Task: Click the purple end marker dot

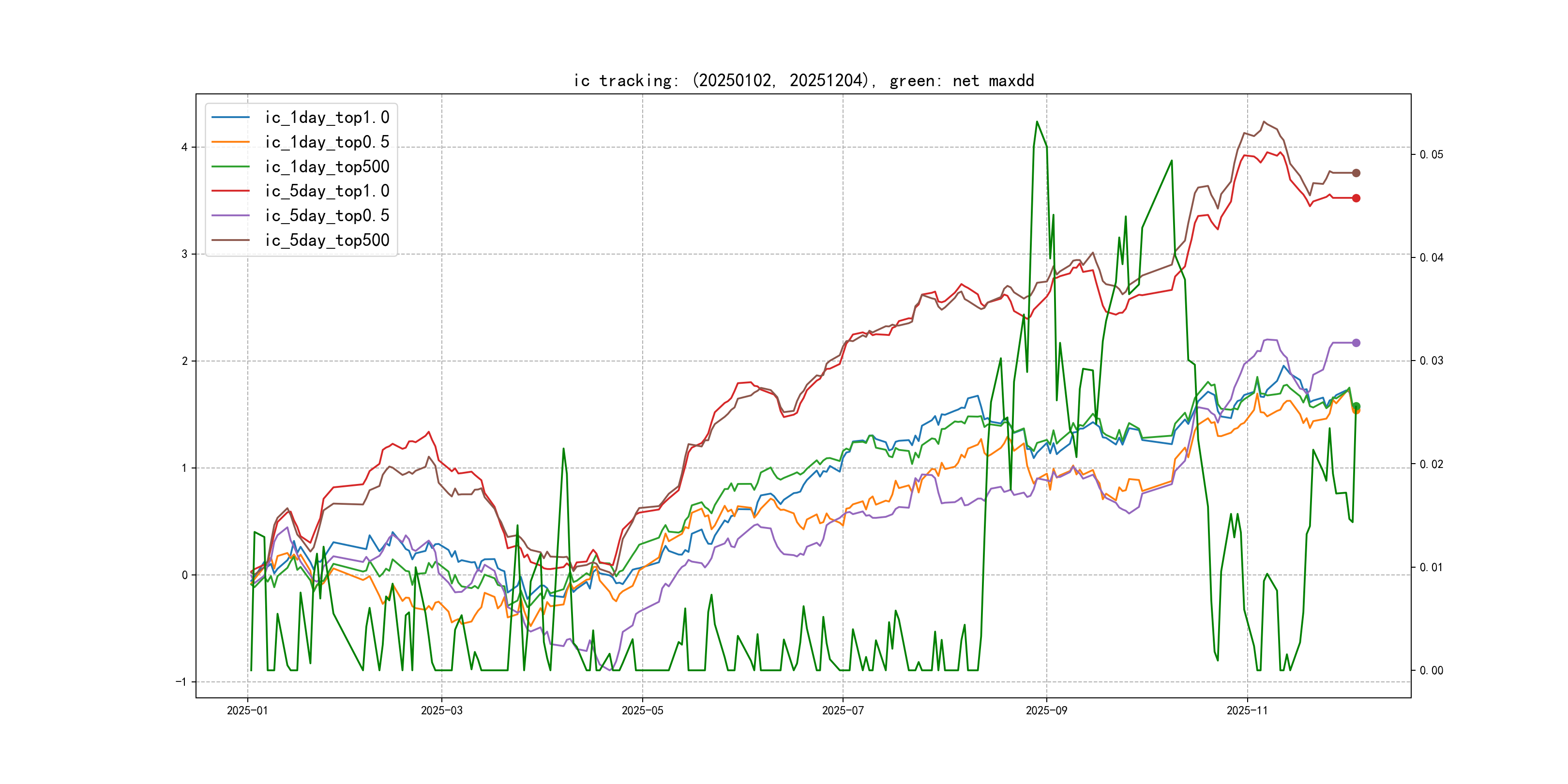Action: pyautogui.click(x=1356, y=343)
